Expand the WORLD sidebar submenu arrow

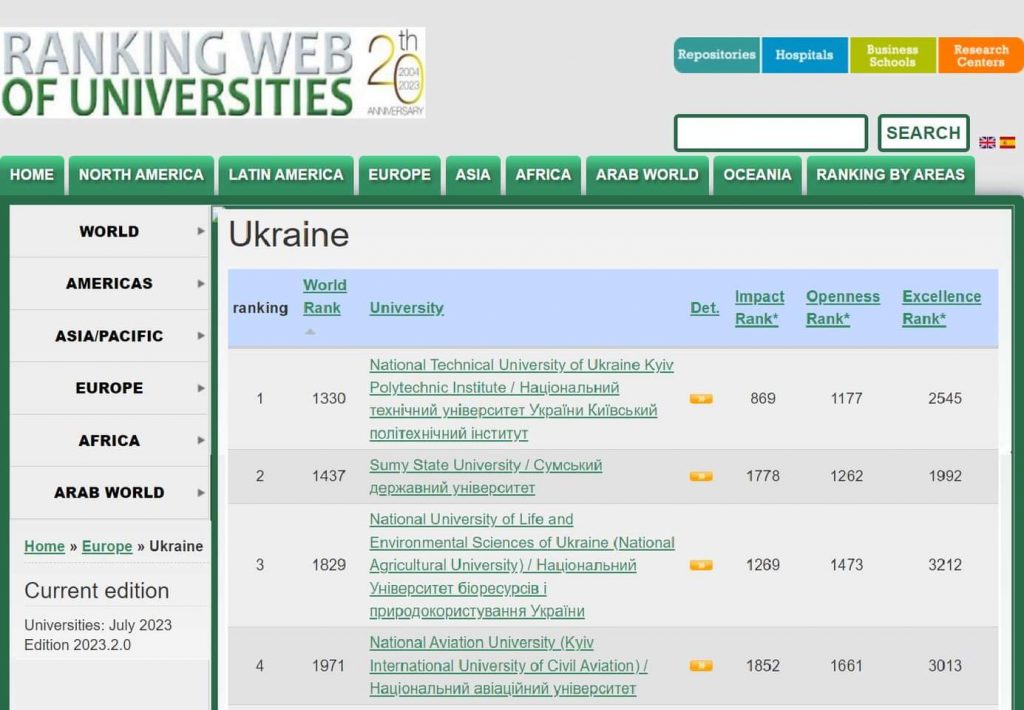click(x=201, y=231)
